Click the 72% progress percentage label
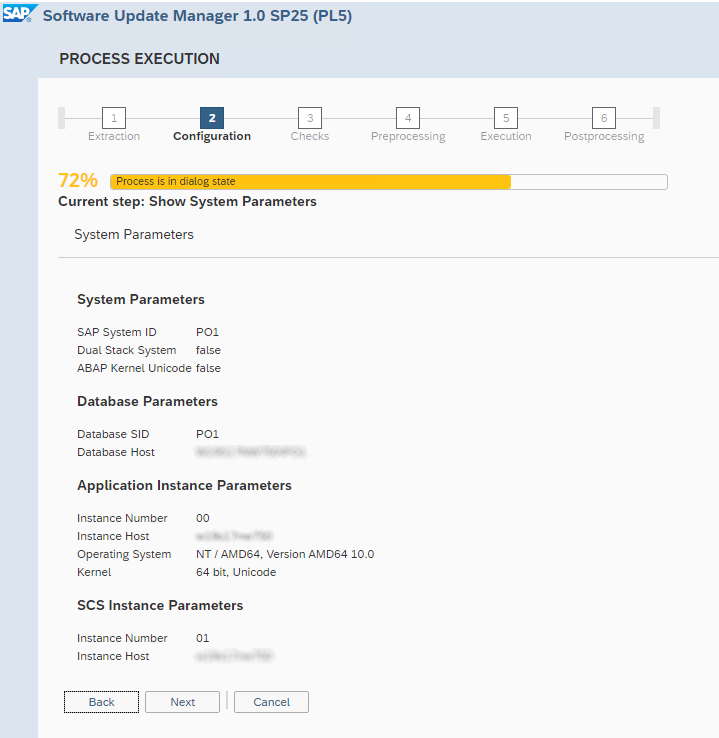719x738 pixels. (x=78, y=181)
